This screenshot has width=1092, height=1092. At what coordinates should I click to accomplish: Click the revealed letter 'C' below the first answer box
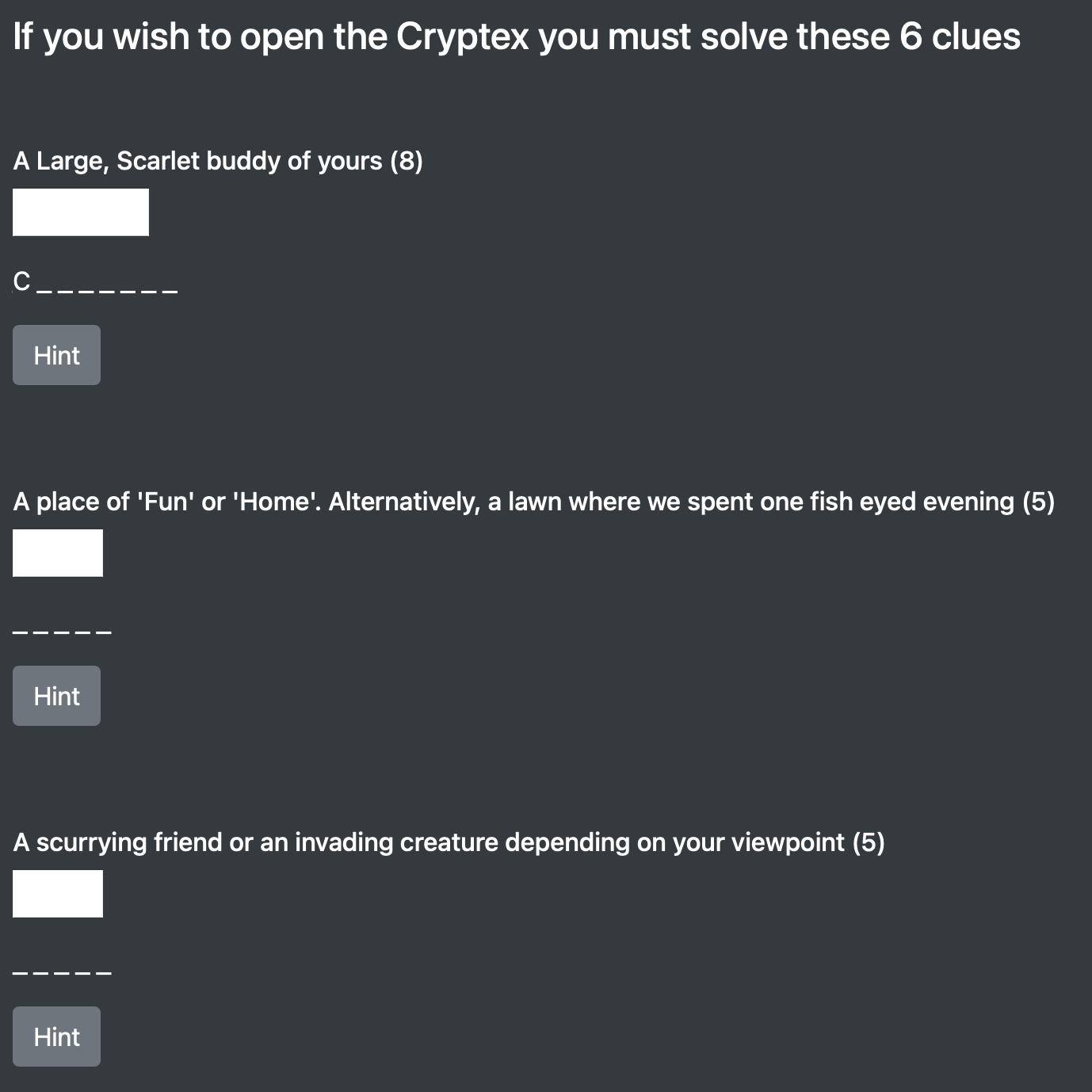pyautogui.click(x=21, y=281)
